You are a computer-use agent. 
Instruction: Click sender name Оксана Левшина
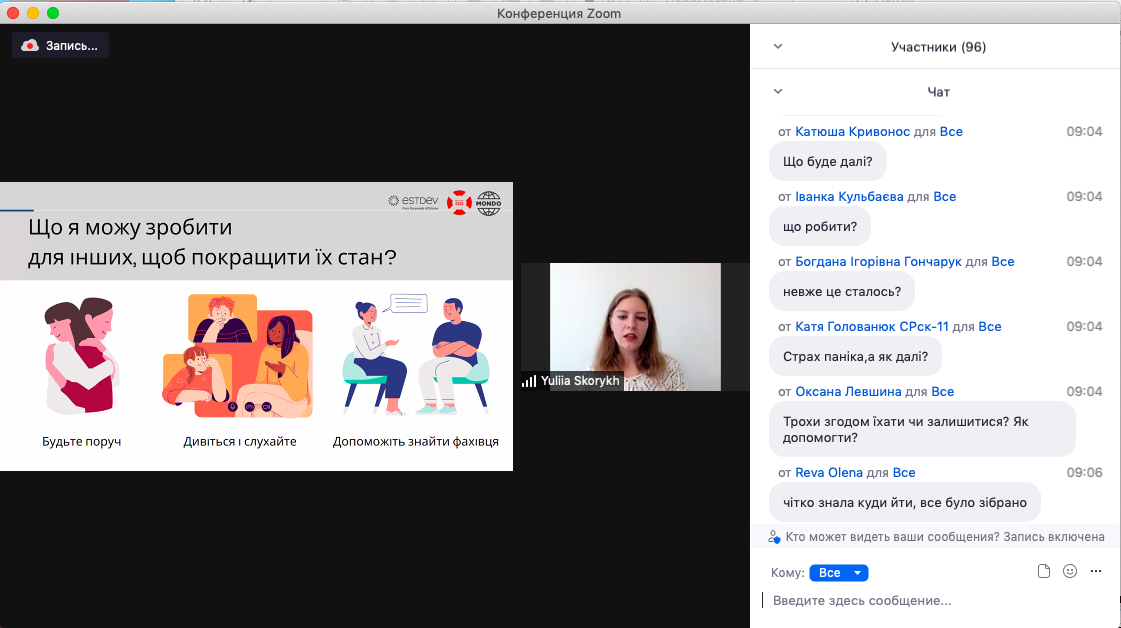point(848,391)
